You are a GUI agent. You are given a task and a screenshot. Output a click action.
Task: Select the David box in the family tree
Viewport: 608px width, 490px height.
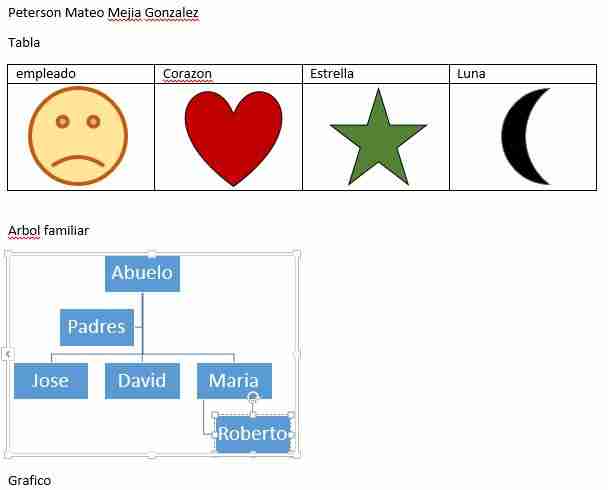[x=142, y=381]
